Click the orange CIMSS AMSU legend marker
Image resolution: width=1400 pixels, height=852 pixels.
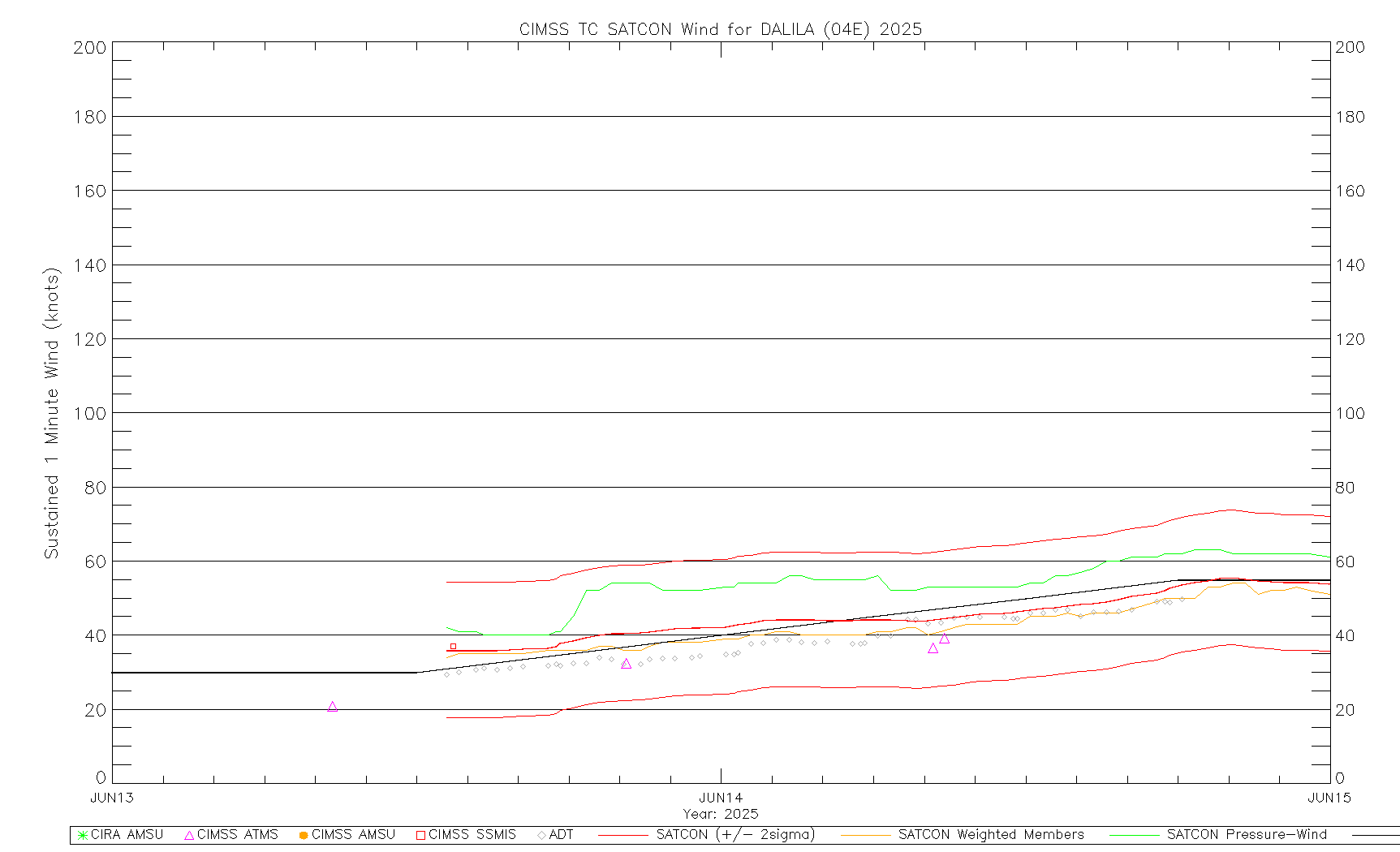coord(304,835)
